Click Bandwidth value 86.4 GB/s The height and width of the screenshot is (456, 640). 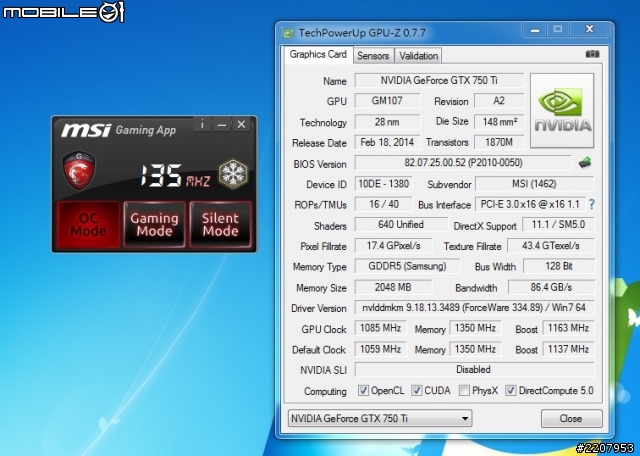551,287
